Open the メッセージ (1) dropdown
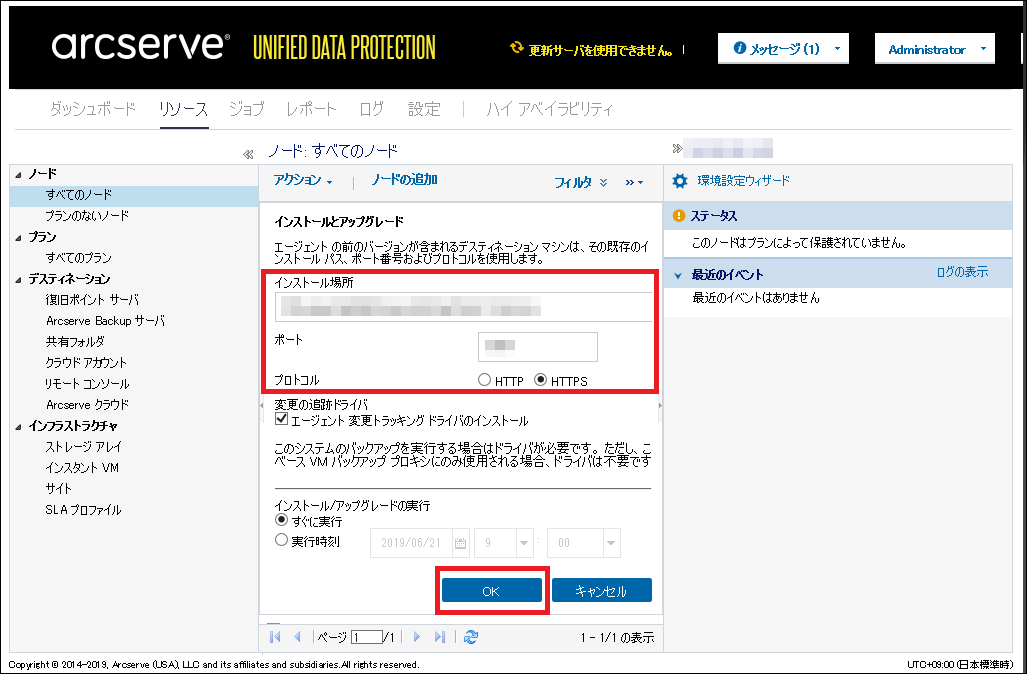 coord(783,48)
